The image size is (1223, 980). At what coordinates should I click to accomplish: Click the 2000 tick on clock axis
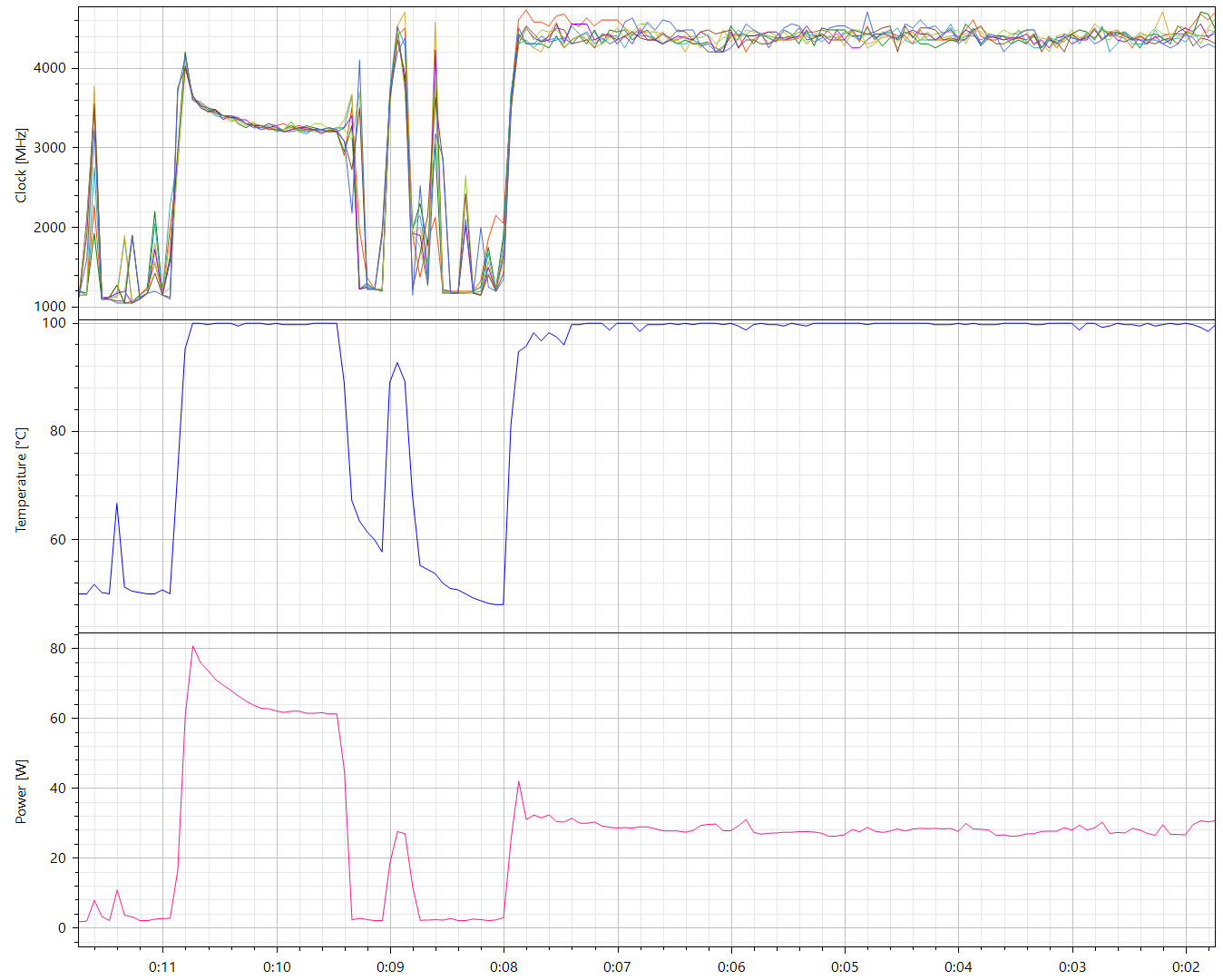[50, 228]
